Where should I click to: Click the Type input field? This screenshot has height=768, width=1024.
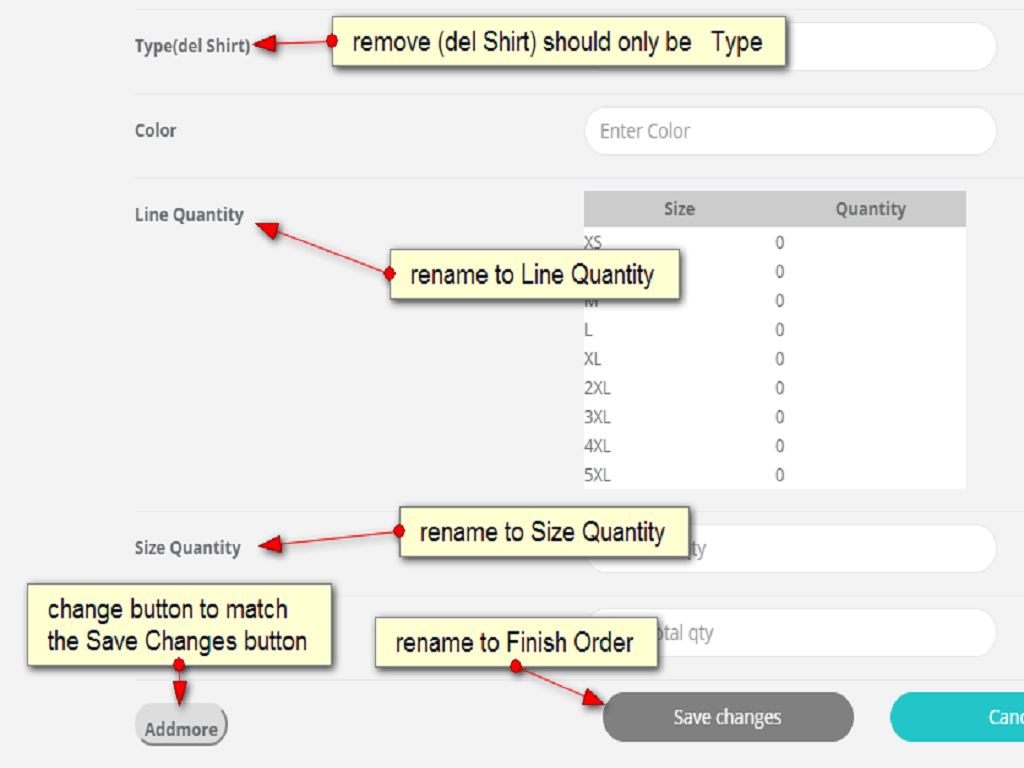tap(890, 46)
